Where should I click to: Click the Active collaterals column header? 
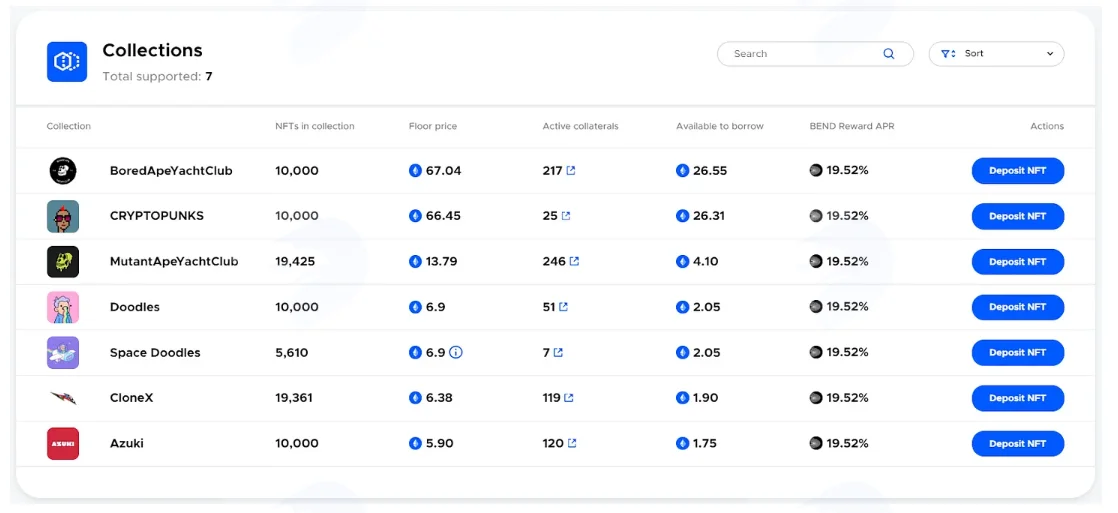pyautogui.click(x=580, y=126)
